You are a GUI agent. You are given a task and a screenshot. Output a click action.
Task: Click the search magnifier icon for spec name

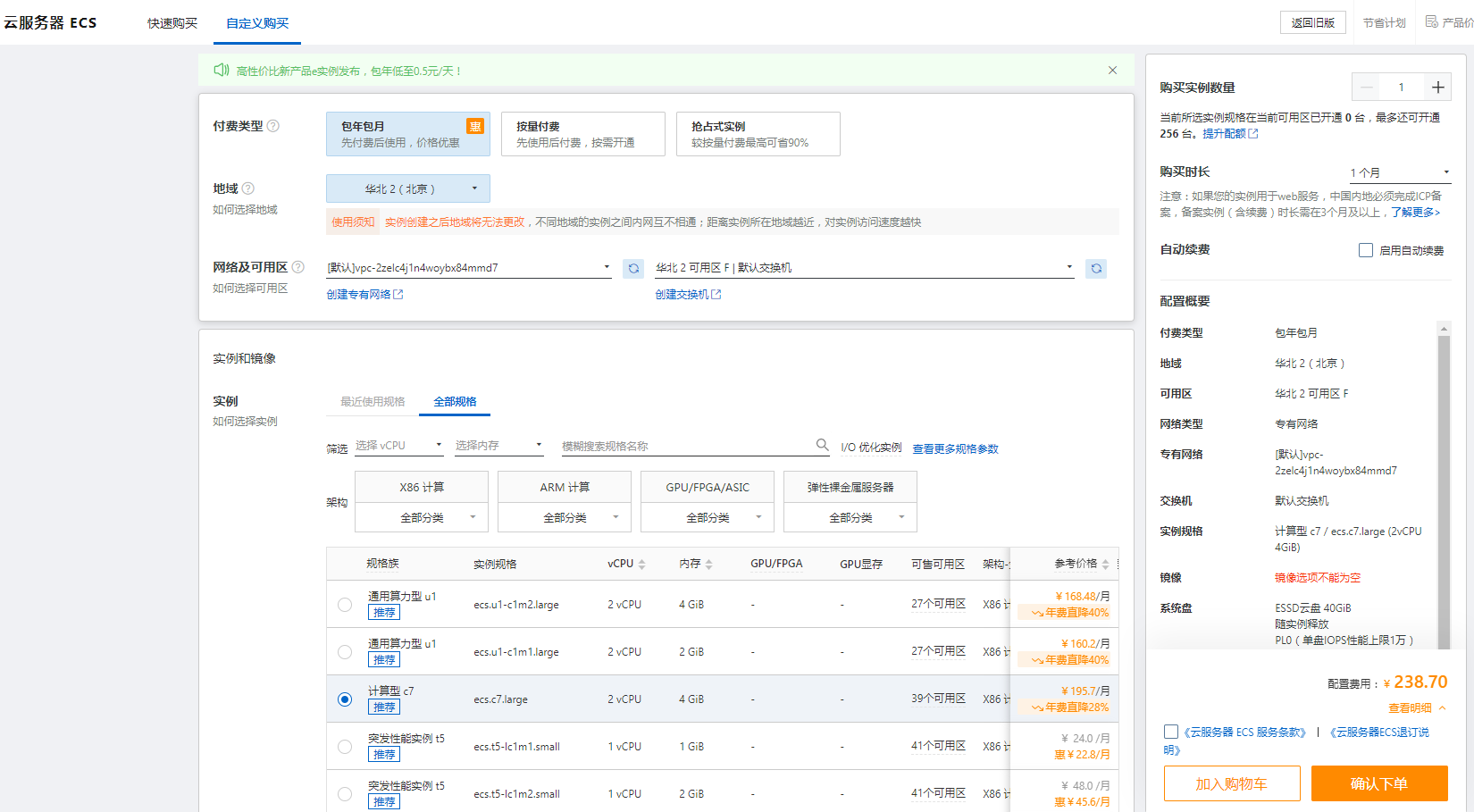pos(822,445)
